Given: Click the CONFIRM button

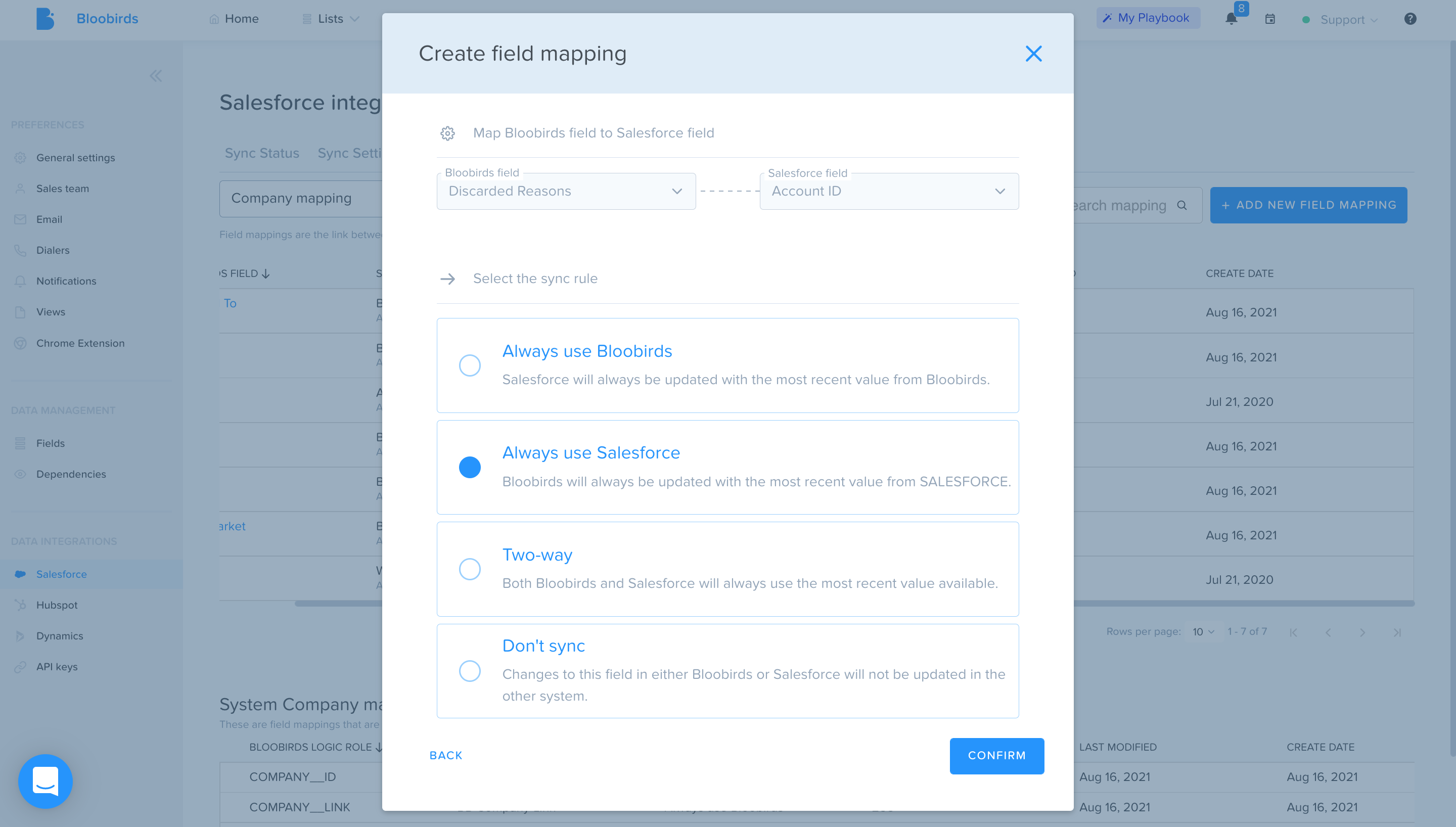Looking at the screenshot, I should 996,755.
